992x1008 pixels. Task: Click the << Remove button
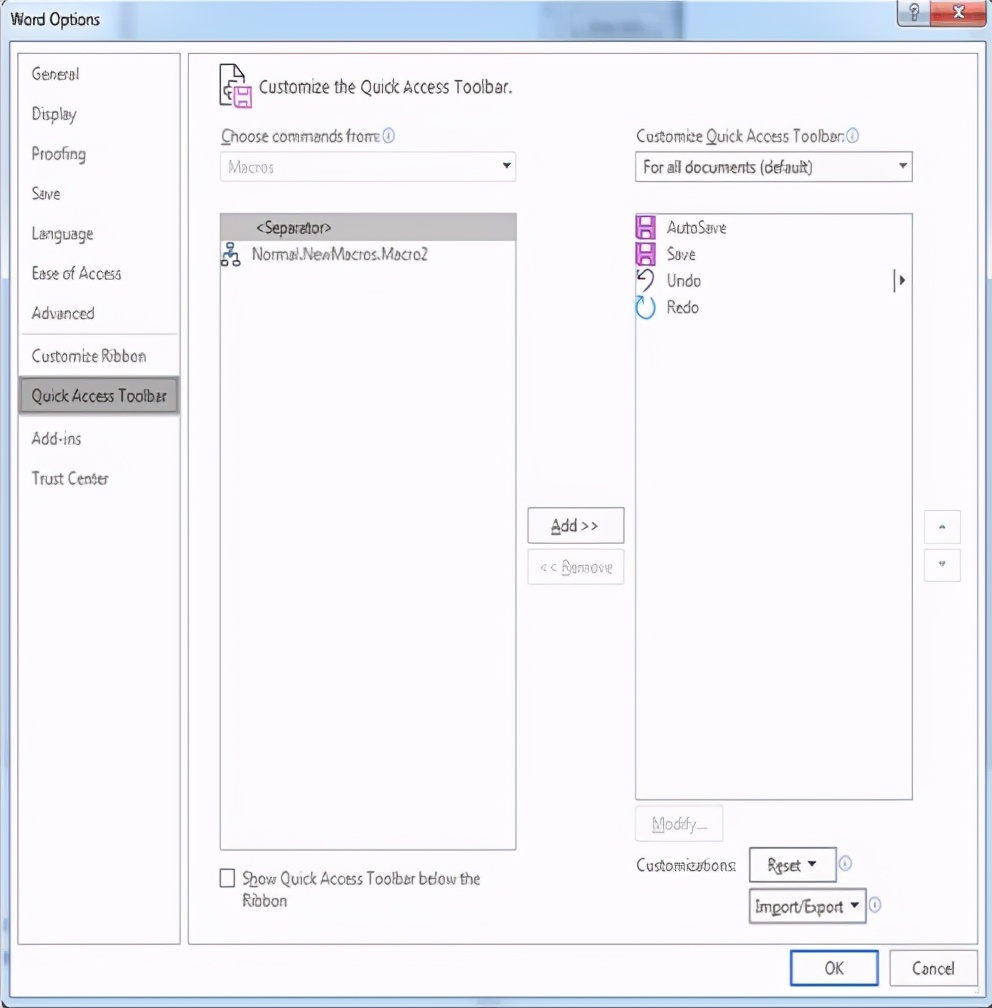[575, 567]
